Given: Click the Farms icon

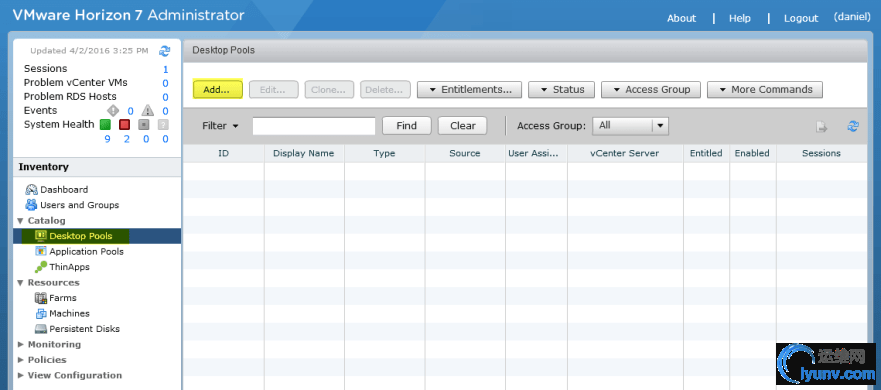Looking at the screenshot, I should tap(41, 298).
